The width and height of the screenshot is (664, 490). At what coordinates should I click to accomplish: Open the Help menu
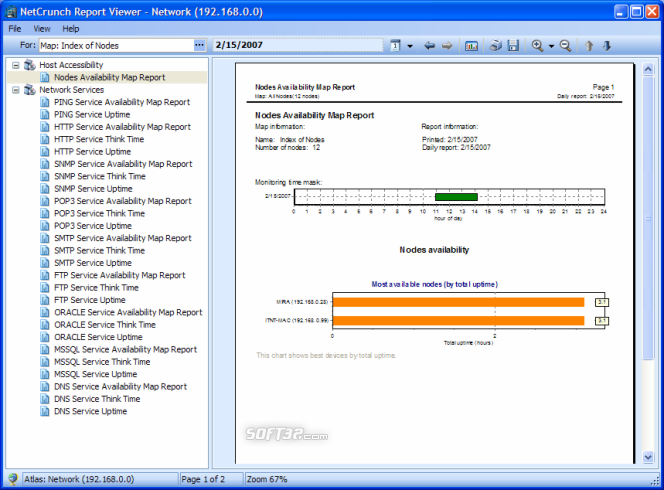[x=71, y=29]
